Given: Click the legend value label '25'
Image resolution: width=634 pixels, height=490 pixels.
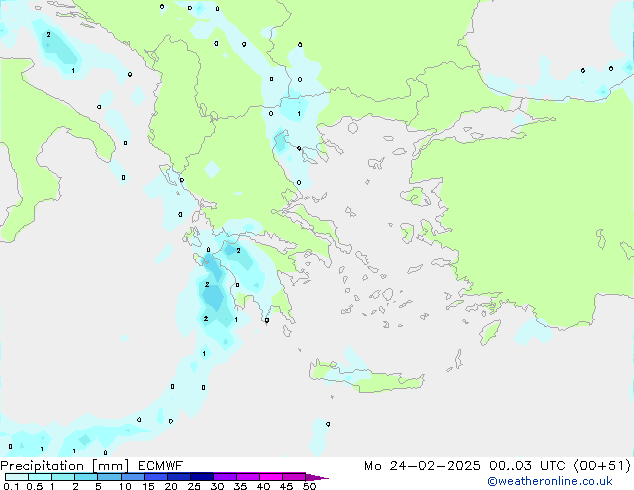Looking at the screenshot, I should click(x=194, y=486).
